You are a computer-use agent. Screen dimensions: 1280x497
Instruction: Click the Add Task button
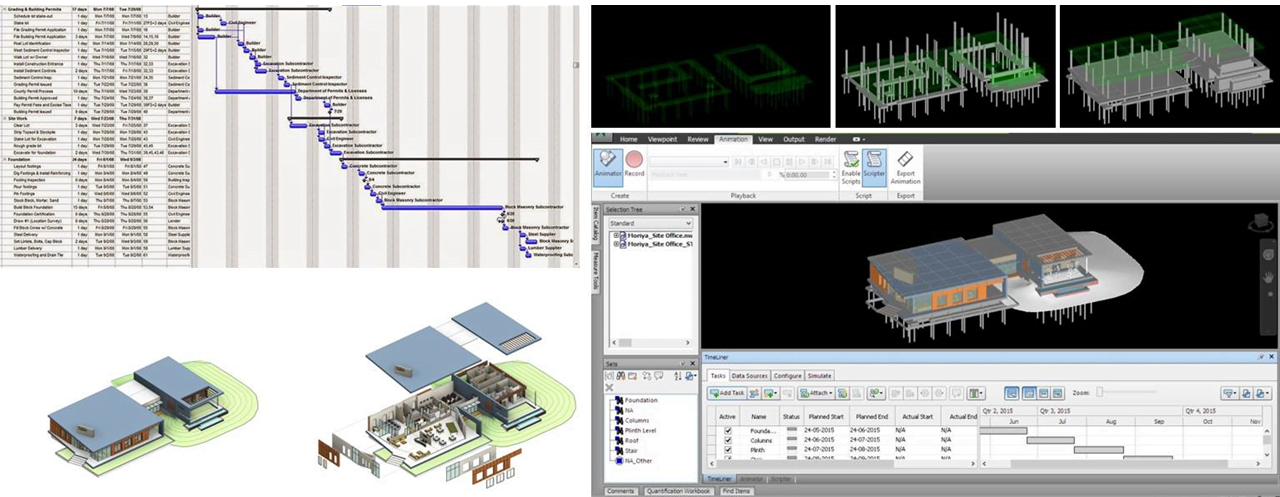tap(727, 394)
